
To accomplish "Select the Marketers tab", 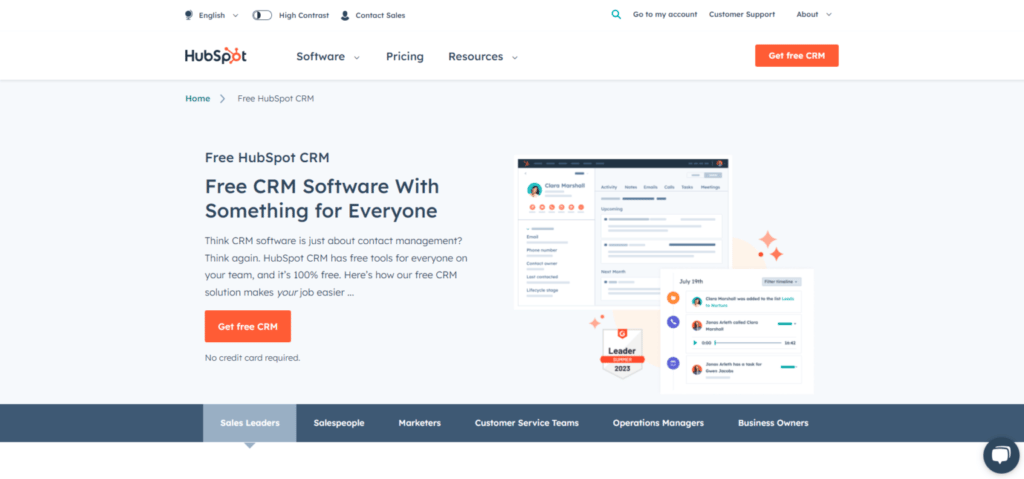I will point(419,423).
